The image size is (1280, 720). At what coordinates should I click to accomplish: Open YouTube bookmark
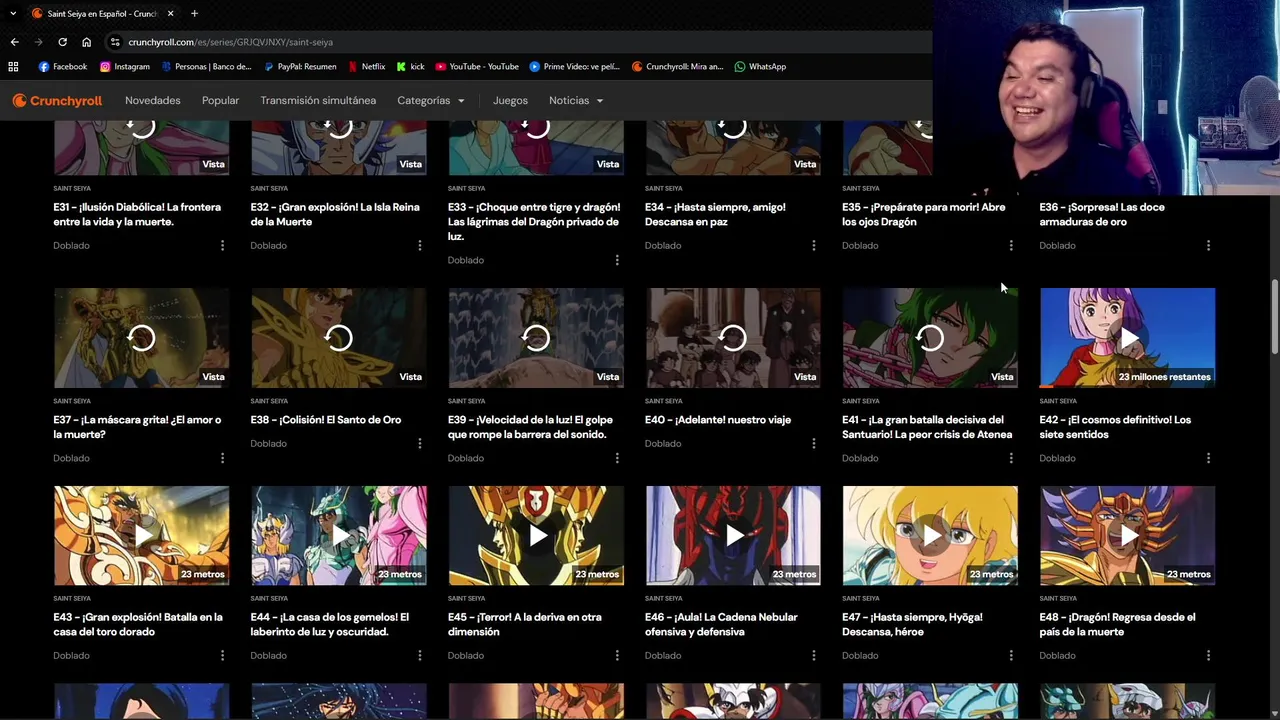click(x=476, y=67)
